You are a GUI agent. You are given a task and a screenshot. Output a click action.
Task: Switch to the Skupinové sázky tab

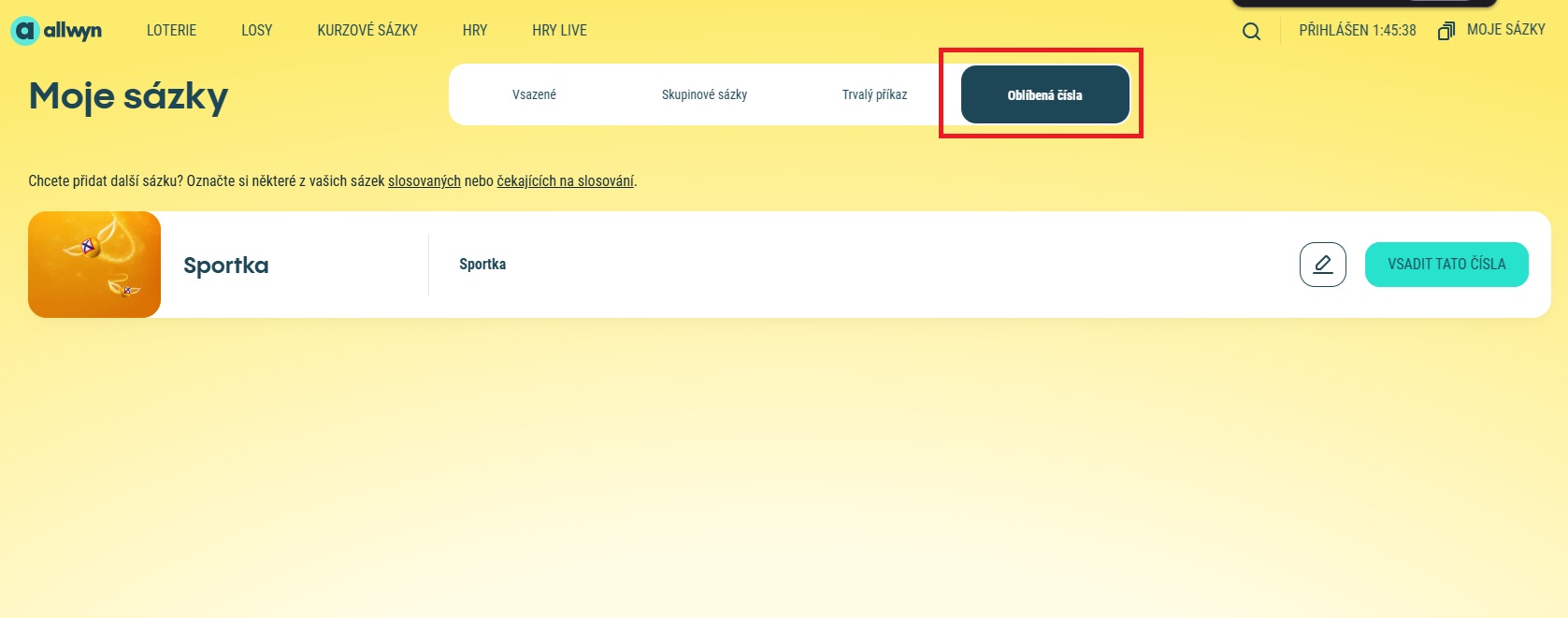704,94
